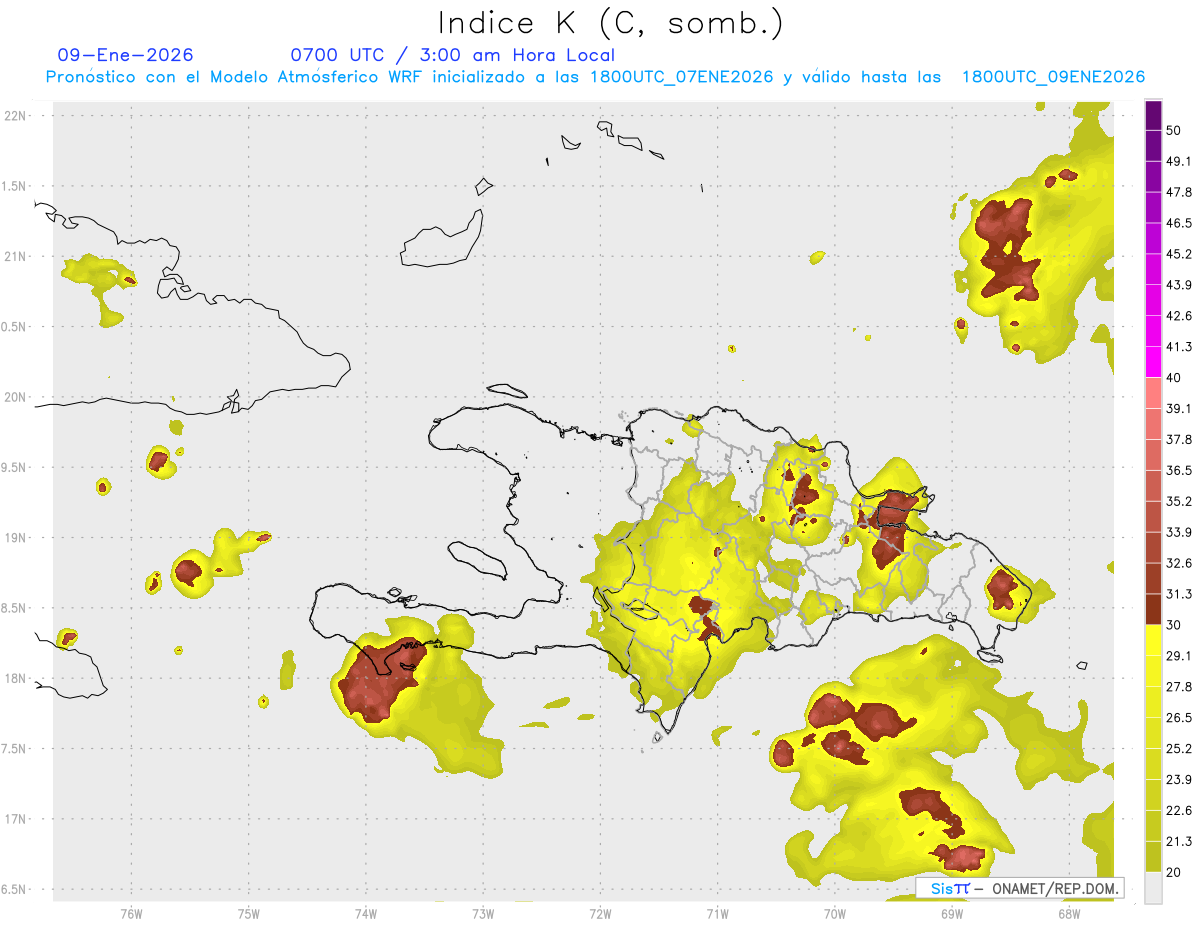Click the valid-until time "1800UTC_09ENE2026"
This screenshot has width=1200, height=927.
click(1053, 77)
